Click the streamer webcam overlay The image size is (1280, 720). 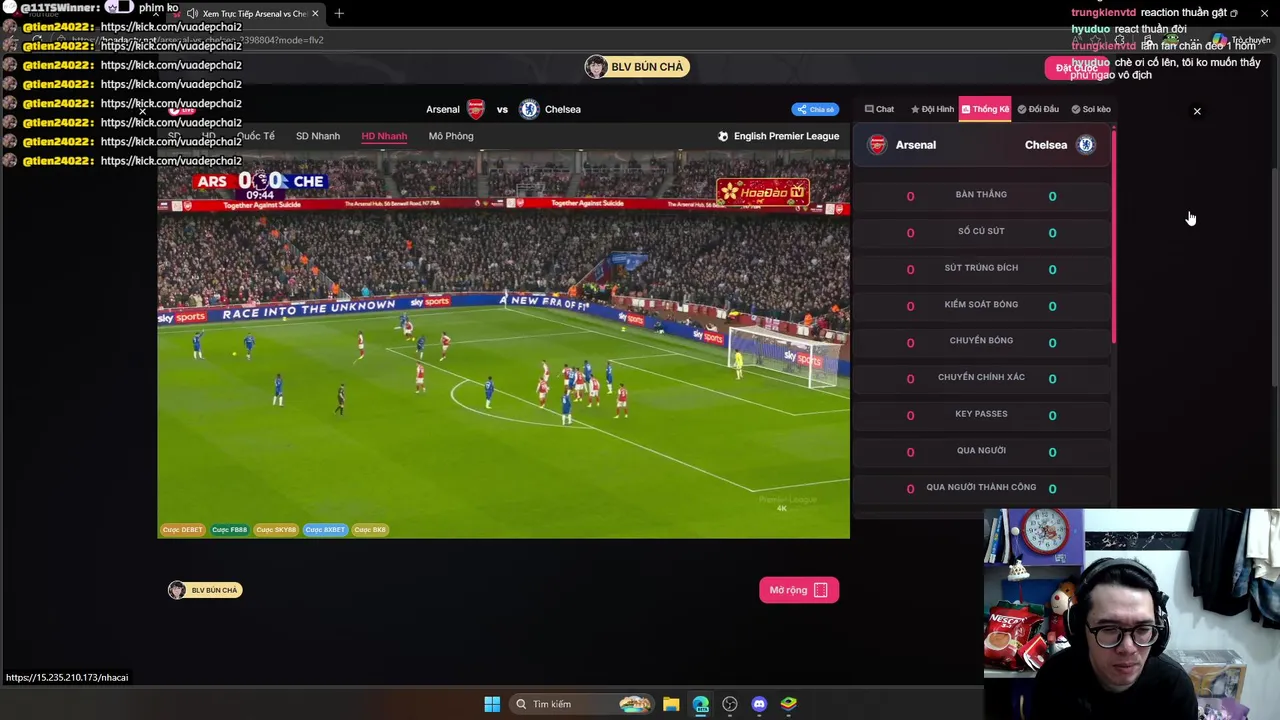click(1132, 614)
